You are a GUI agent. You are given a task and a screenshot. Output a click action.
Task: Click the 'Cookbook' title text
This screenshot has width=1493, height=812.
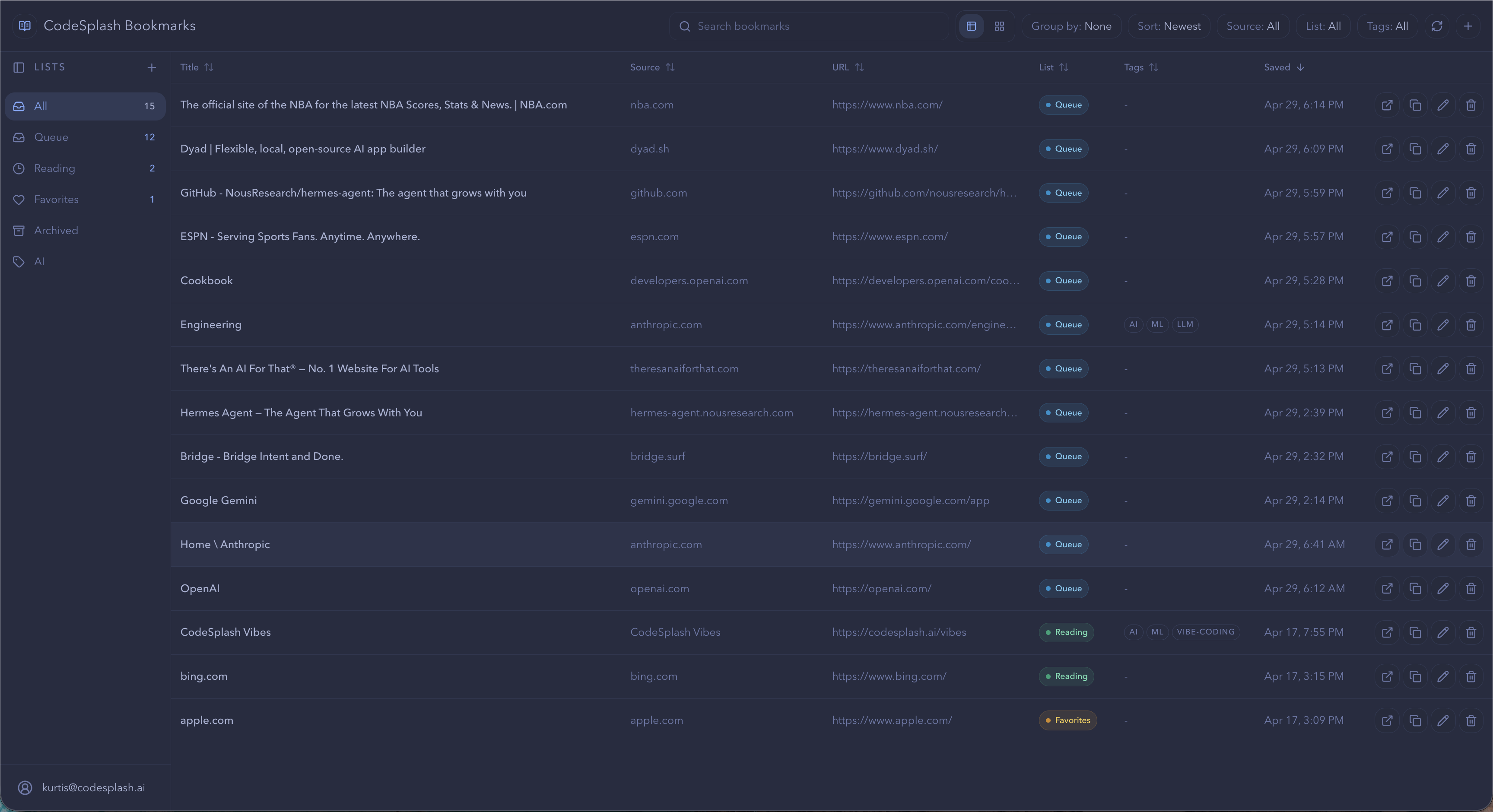click(x=206, y=280)
